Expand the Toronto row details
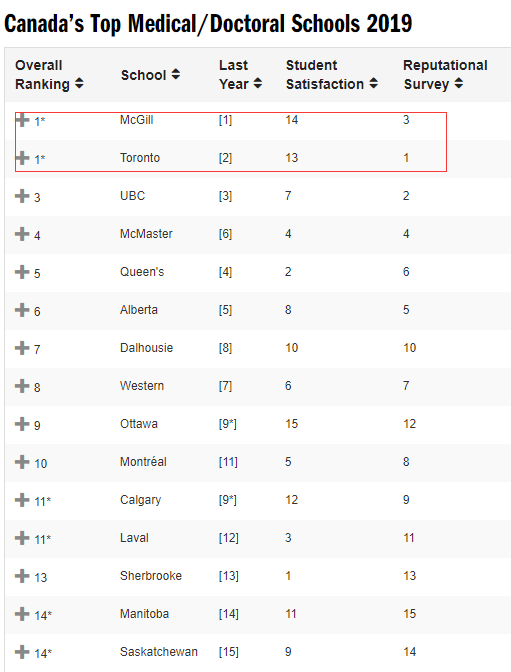Viewport: 511px width, 672px height. 22,158
